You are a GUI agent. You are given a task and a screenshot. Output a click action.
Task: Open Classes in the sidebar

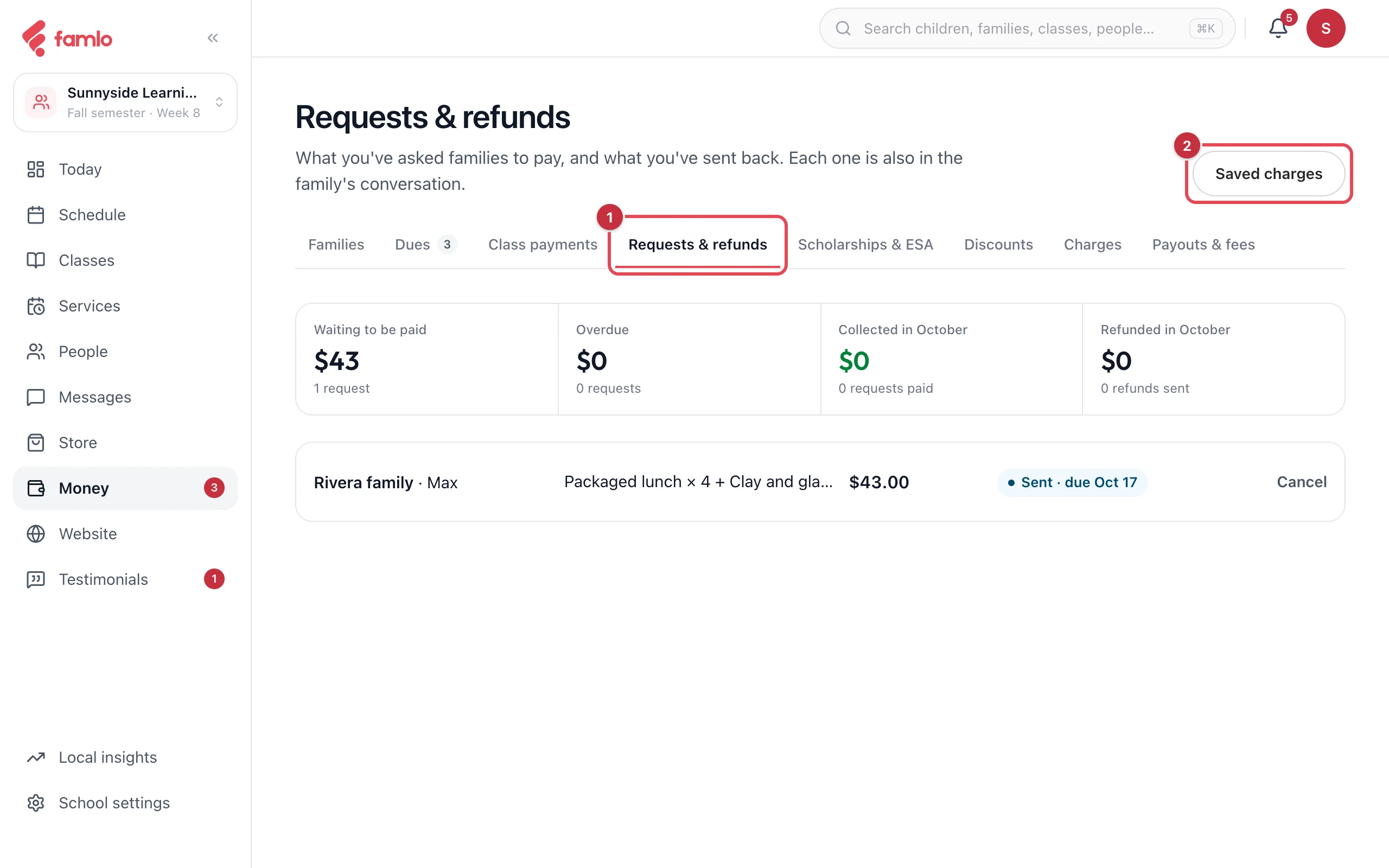pyautogui.click(x=125, y=260)
